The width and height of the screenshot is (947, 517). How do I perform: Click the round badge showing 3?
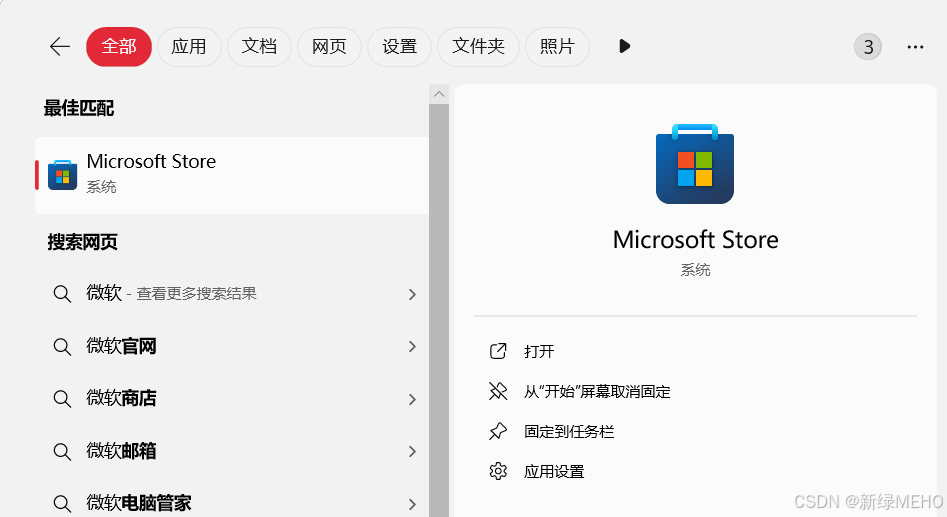pyautogui.click(x=868, y=47)
